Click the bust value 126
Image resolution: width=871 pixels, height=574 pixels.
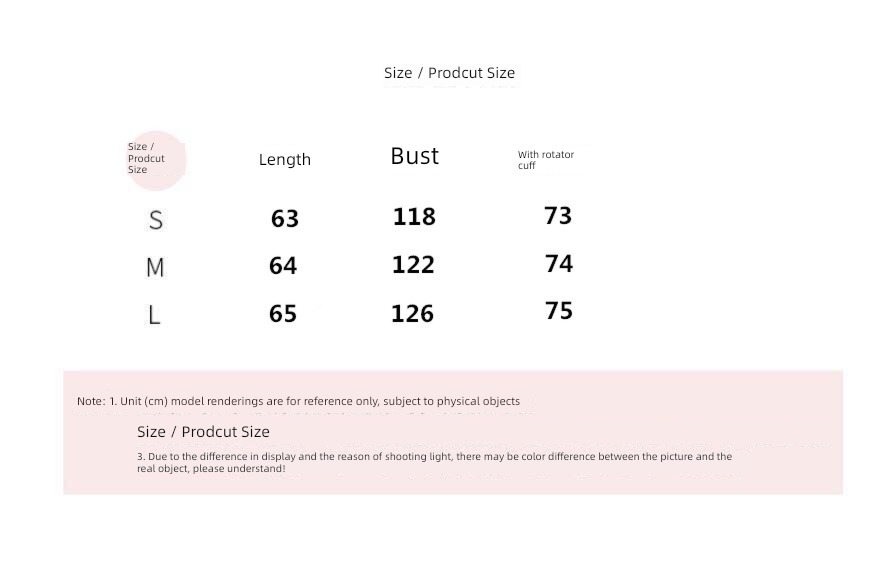click(x=413, y=313)
